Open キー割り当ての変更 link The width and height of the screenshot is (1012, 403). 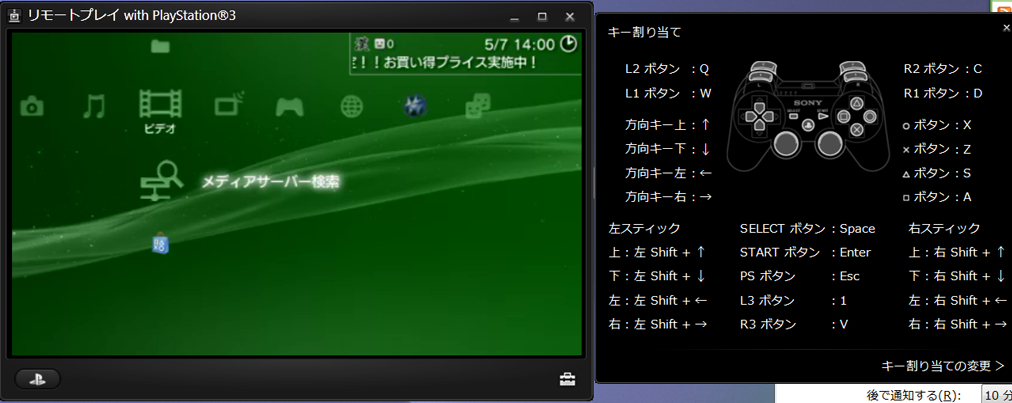(x=943, y=366)
